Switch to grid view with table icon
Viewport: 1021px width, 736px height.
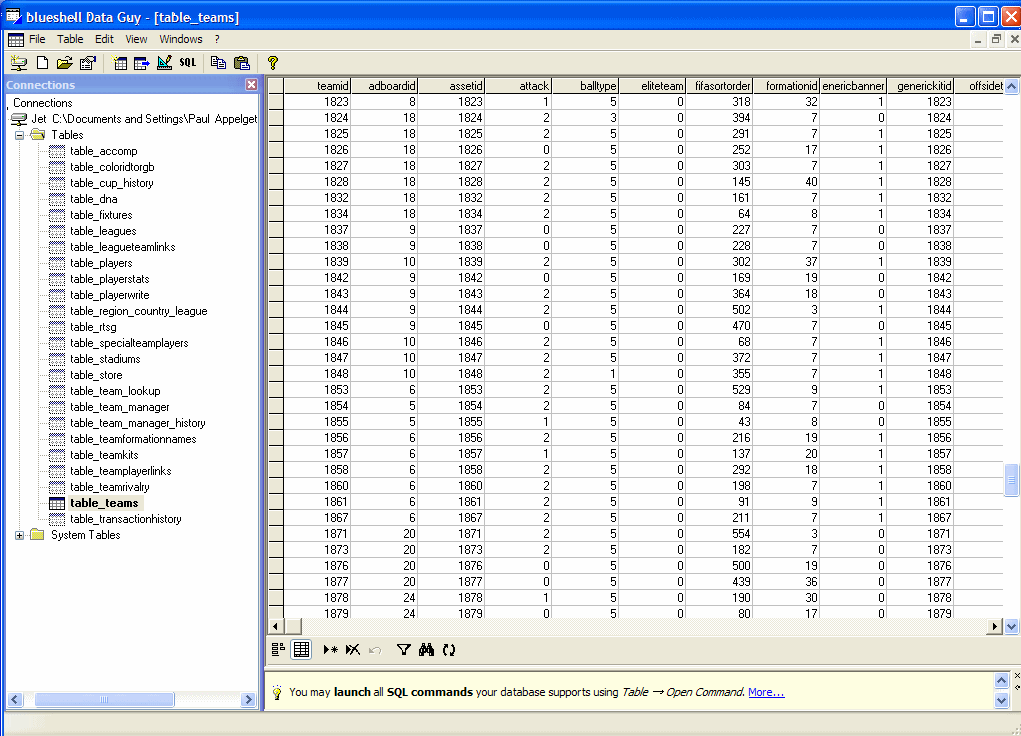point(301,650)
